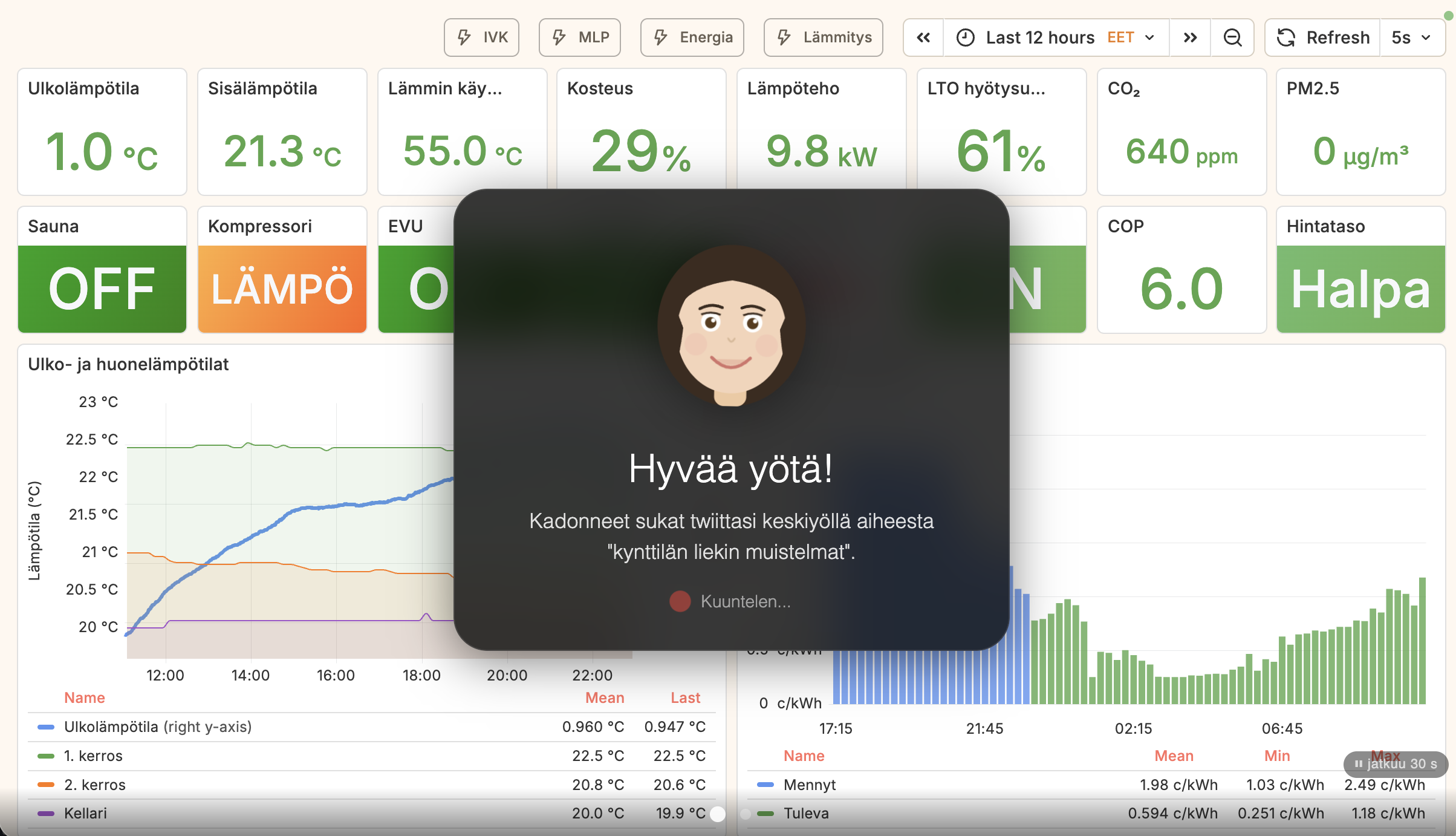Open the 5s refresh interval dropdown
This screenshot has height=836, width=1456.
[1411, 37]
